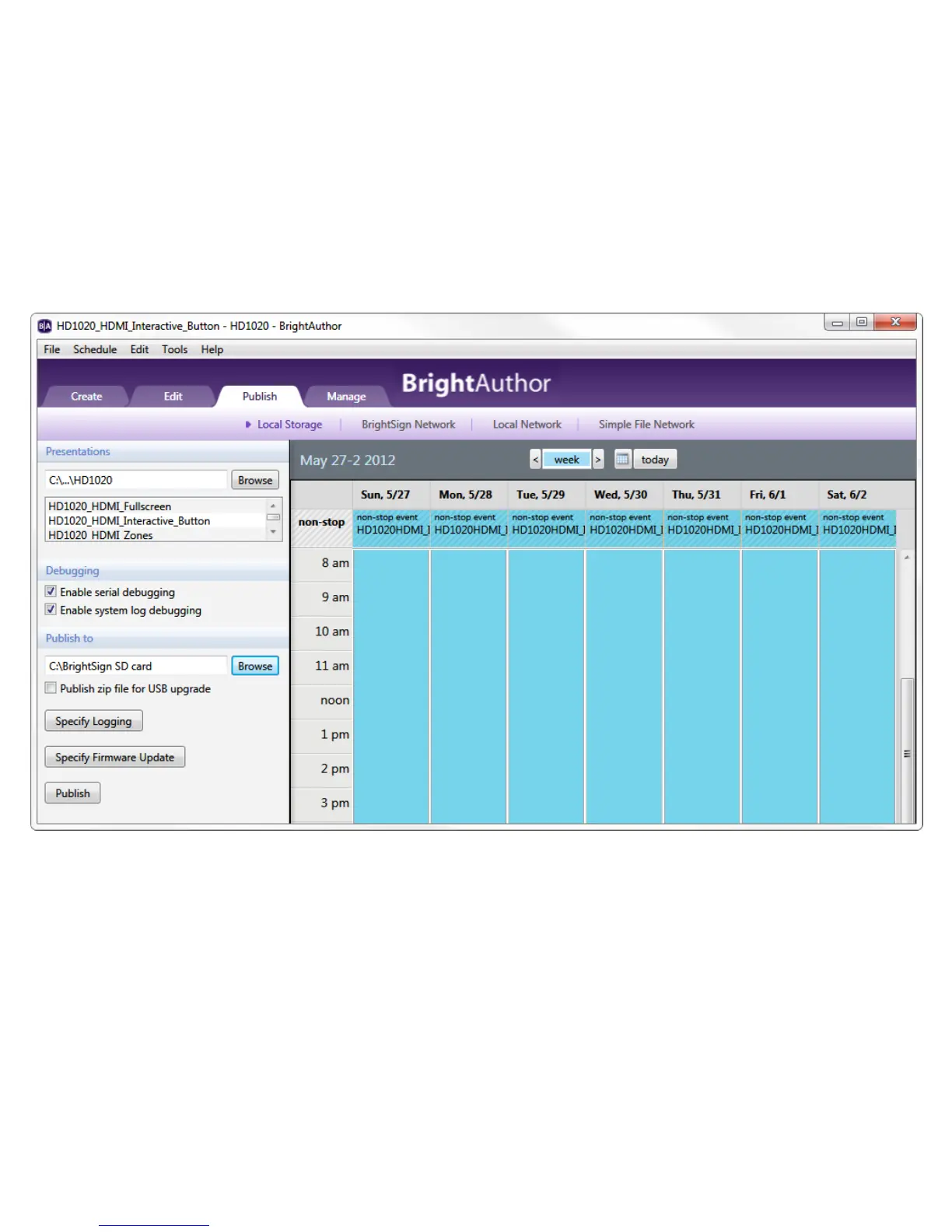Click the schedule scrollbar up arrow

pos(907,558)
